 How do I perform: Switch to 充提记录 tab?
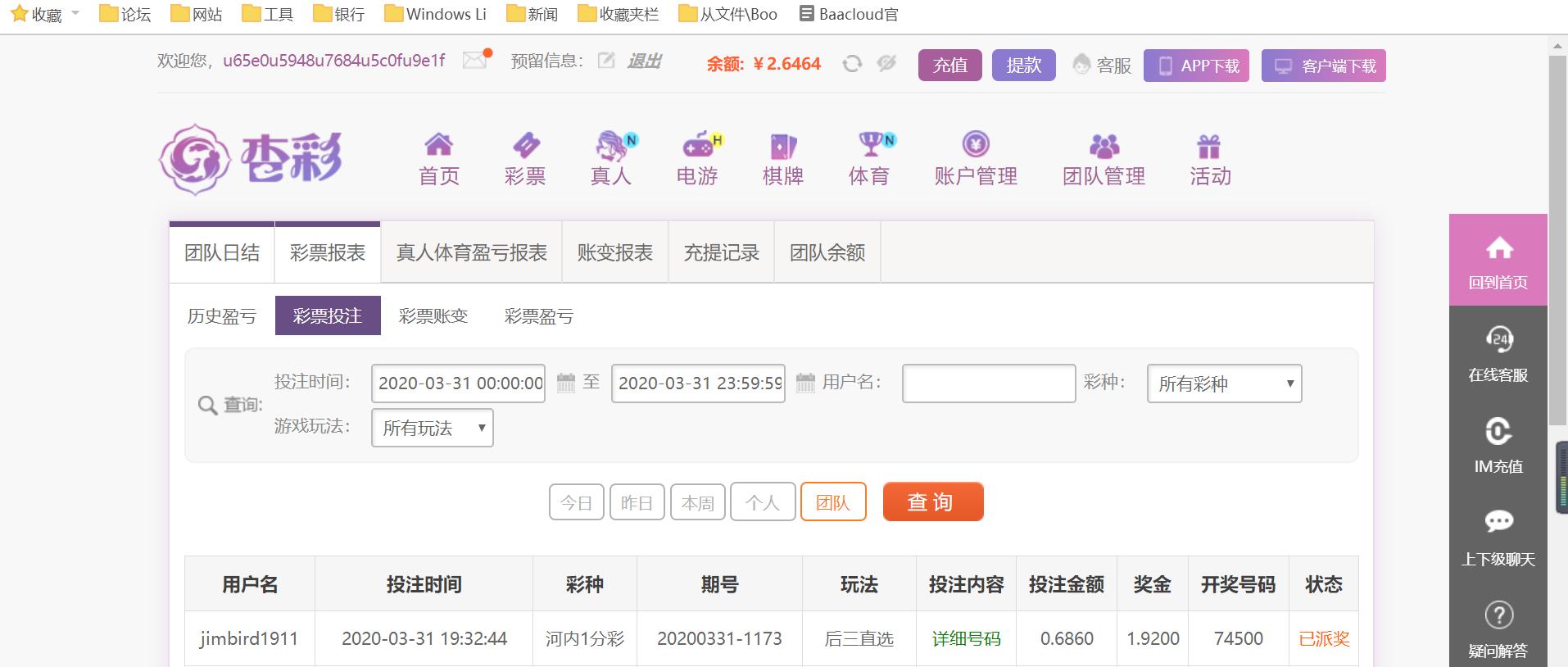click(722, 252)
